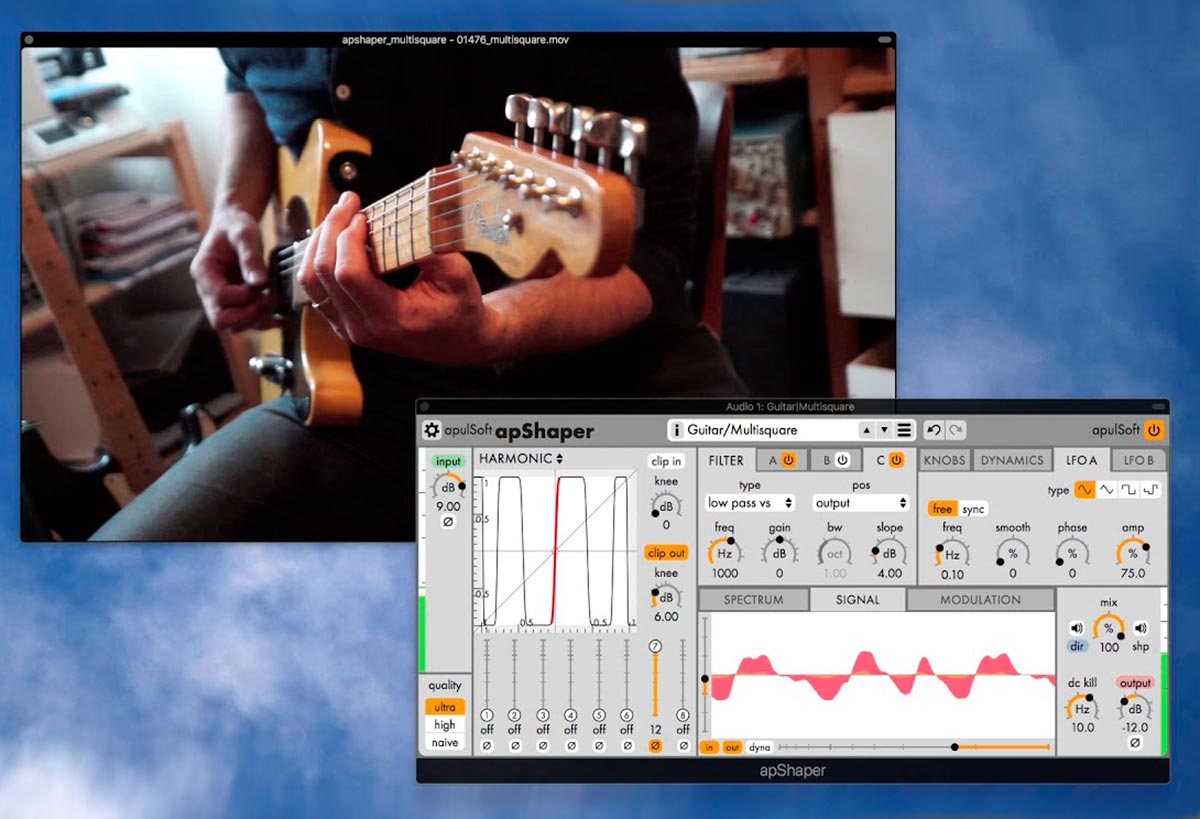
Task: Open filter type 'low pass vs' dropdown
Action: [751, 503]
